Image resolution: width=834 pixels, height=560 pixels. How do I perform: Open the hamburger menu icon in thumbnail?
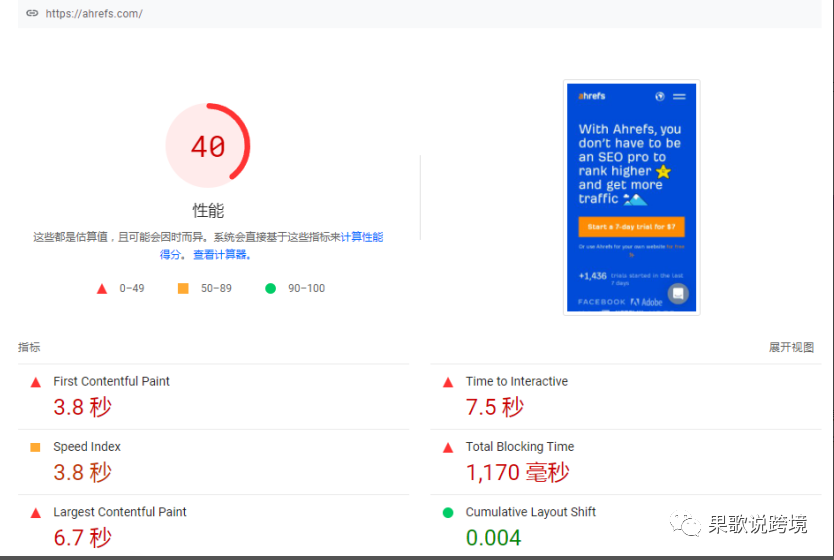(x=679, y=97)
